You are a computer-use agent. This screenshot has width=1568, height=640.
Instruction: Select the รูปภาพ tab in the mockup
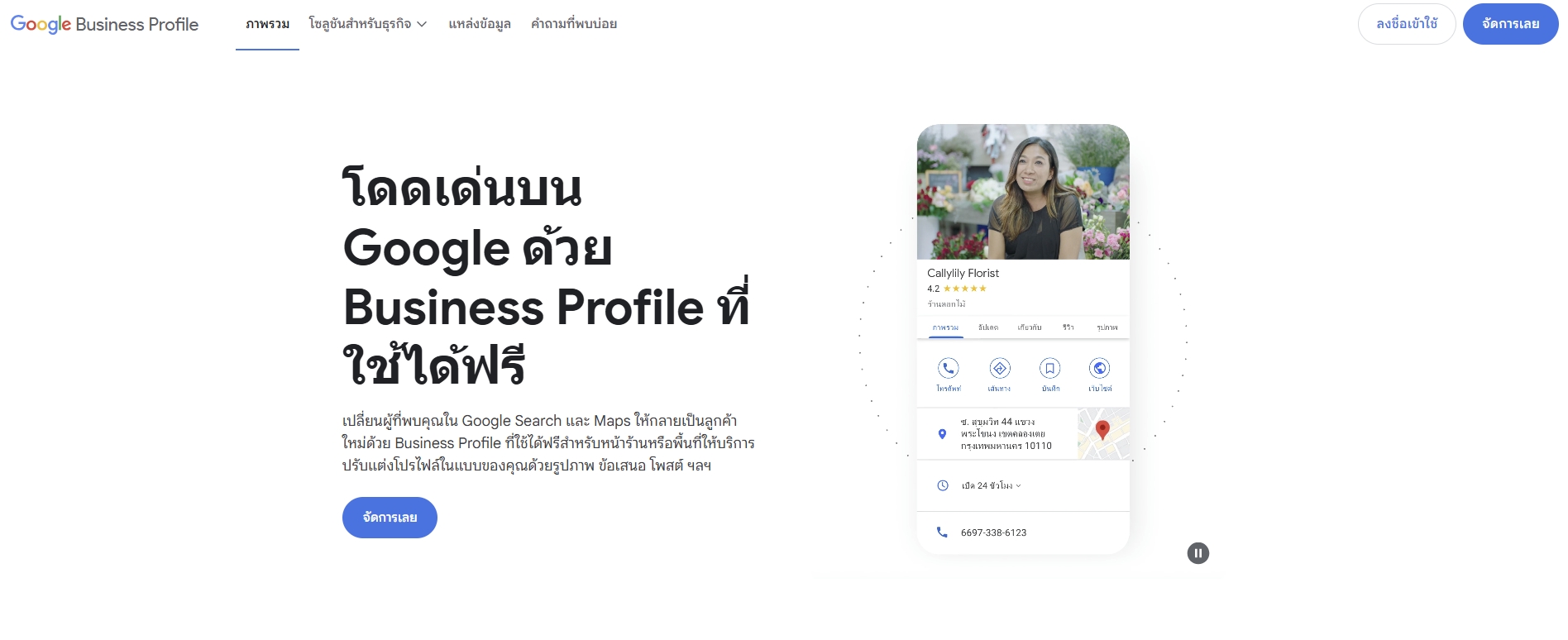pyautogui.click(x=1107, y=327)
